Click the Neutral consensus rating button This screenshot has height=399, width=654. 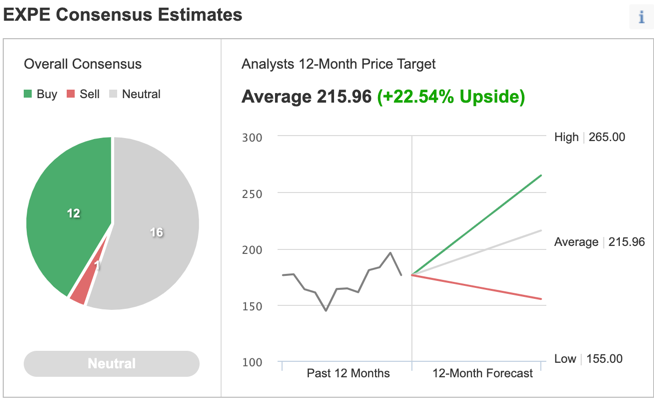[111, 364]
